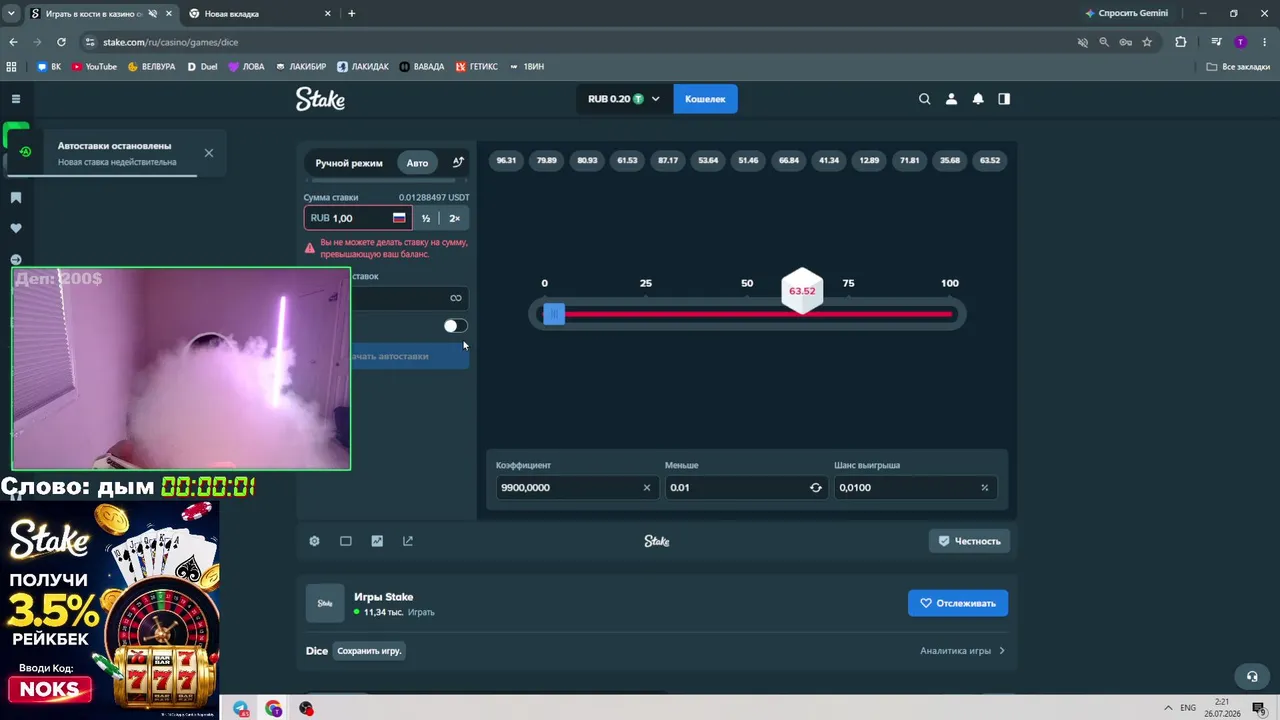The height and width of the screenshot is (720, 1280).
Task: Toggle the right side panel icon
Action: (1004, 99)
